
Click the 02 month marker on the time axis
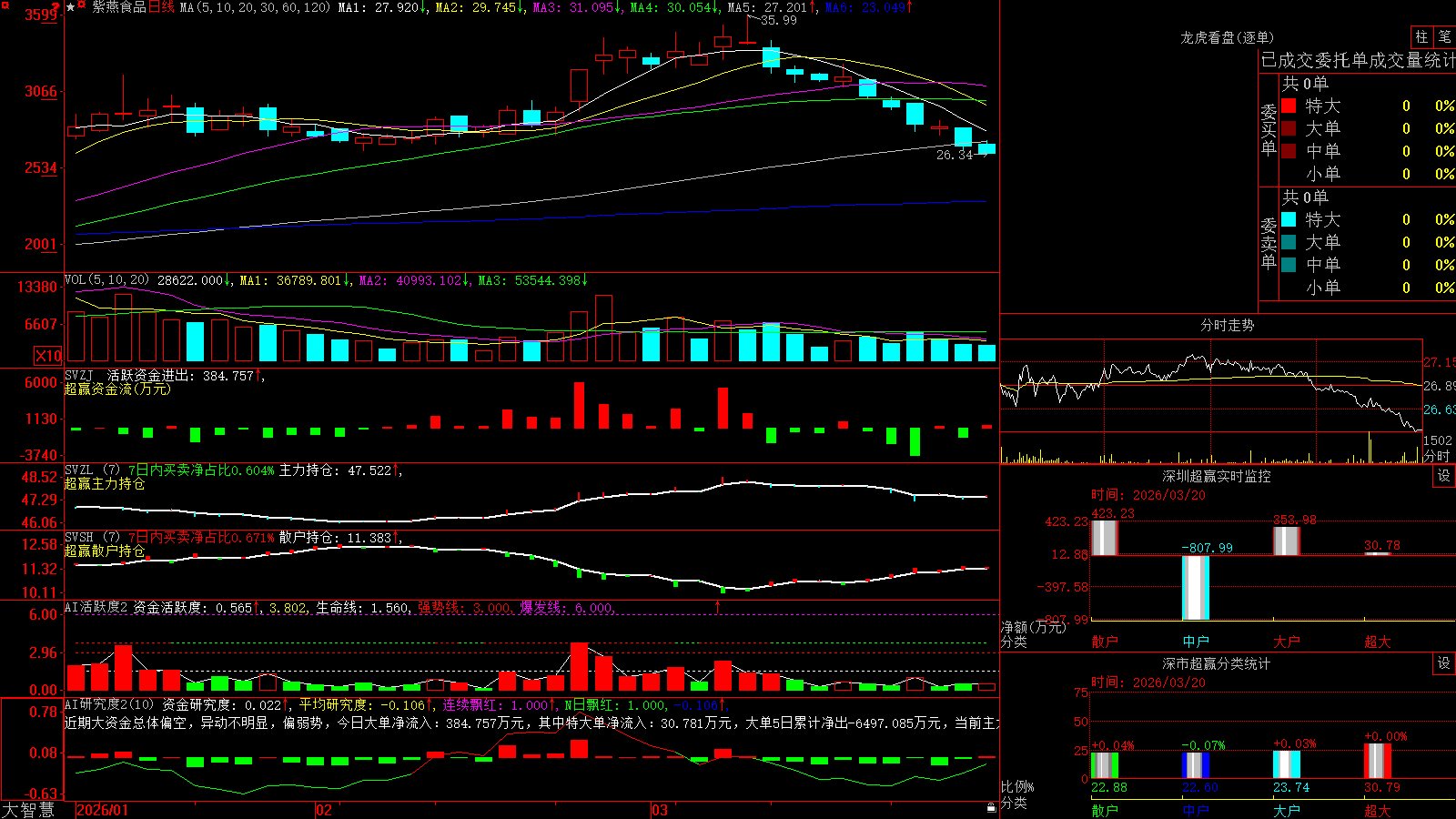click(324, 810)
